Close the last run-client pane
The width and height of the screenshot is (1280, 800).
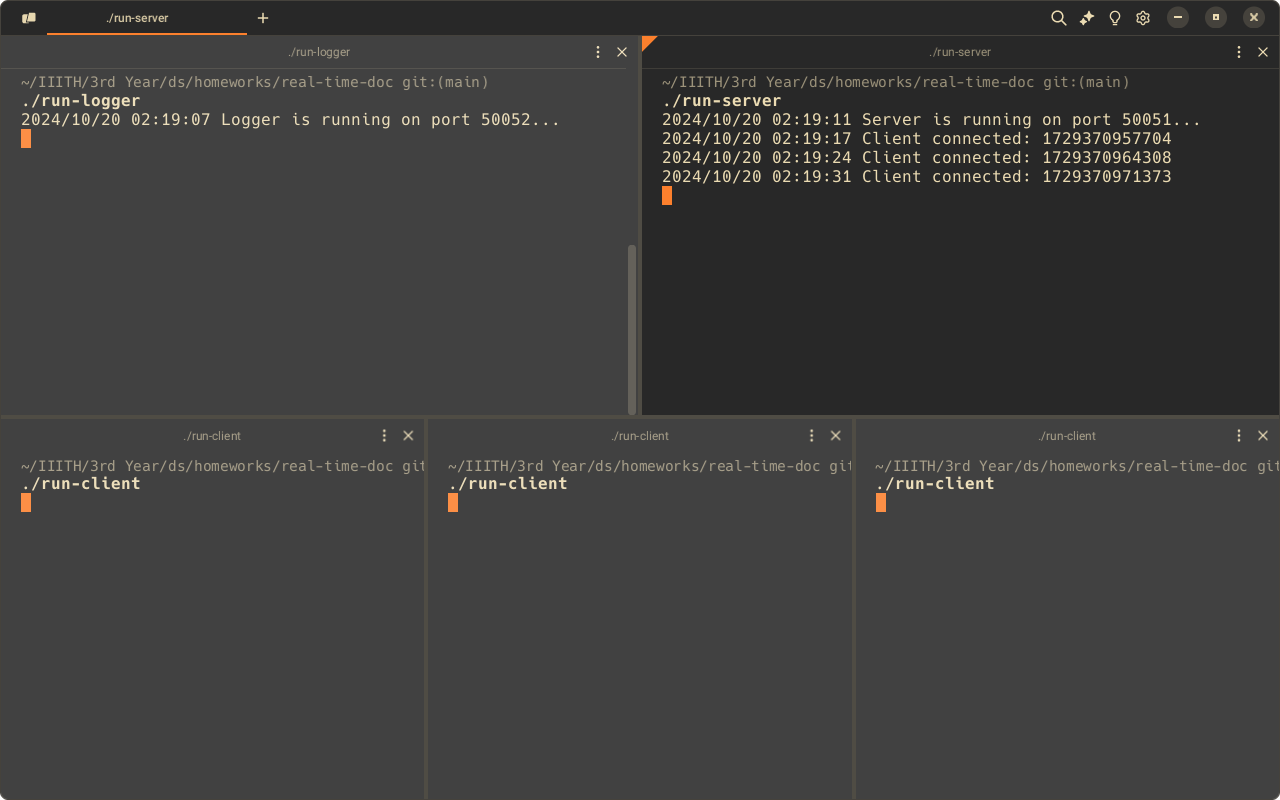click(1263, 436)
